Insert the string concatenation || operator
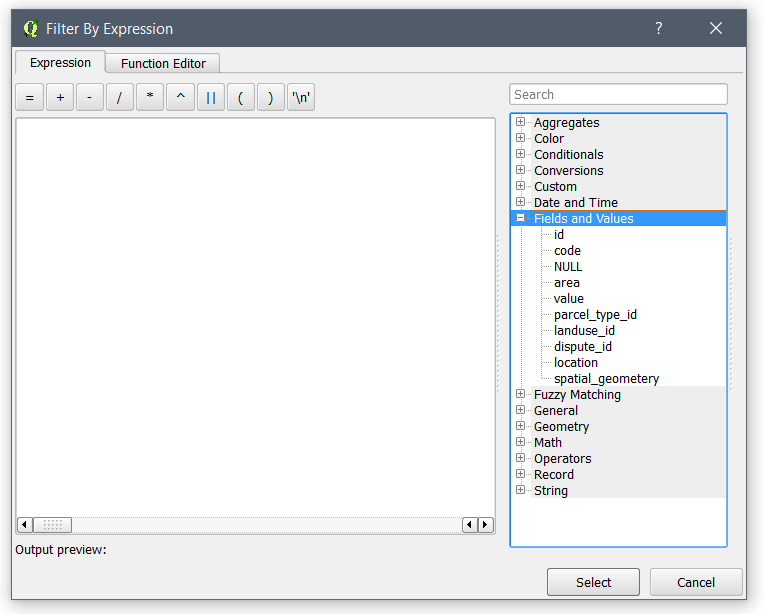Image resolution: width=764 pixels, height=614 pixels. click(x=210, y=98)
